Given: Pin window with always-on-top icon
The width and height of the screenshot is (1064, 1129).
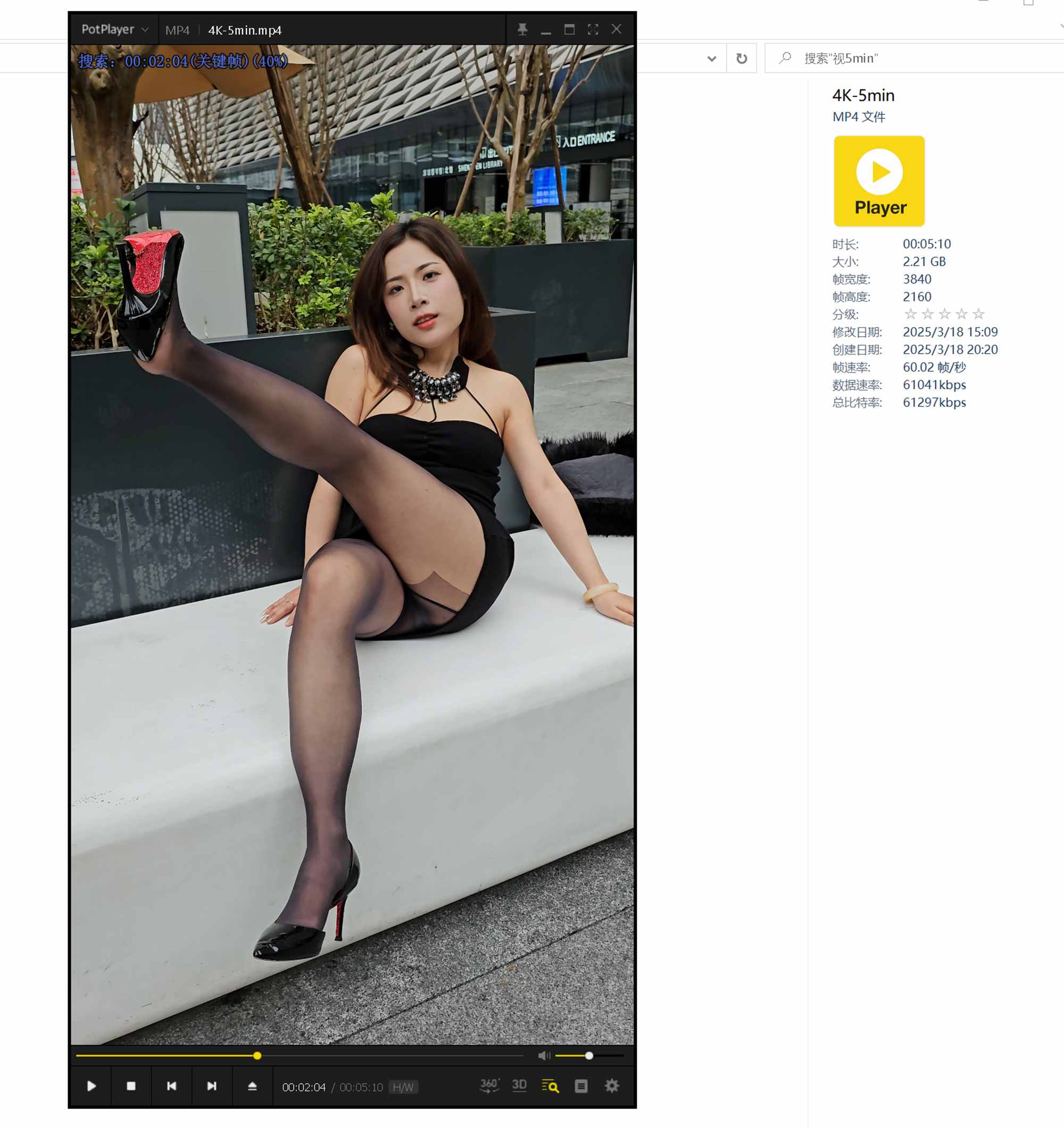Looking at the screenshot, I should [x=522, y=30].
